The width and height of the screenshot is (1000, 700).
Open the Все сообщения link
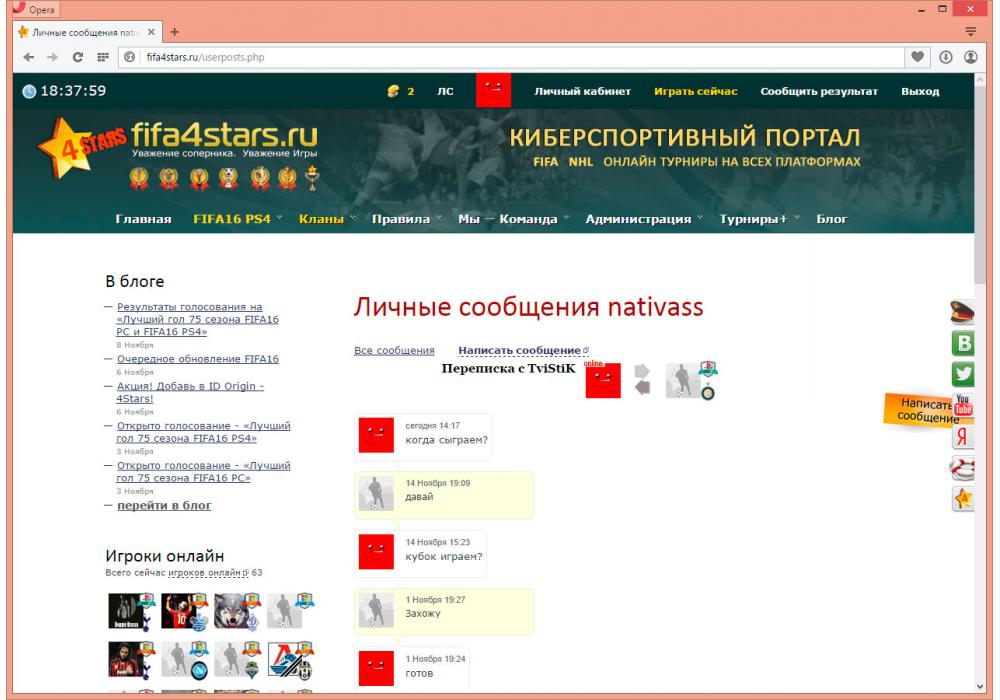[x=394, y=350]
